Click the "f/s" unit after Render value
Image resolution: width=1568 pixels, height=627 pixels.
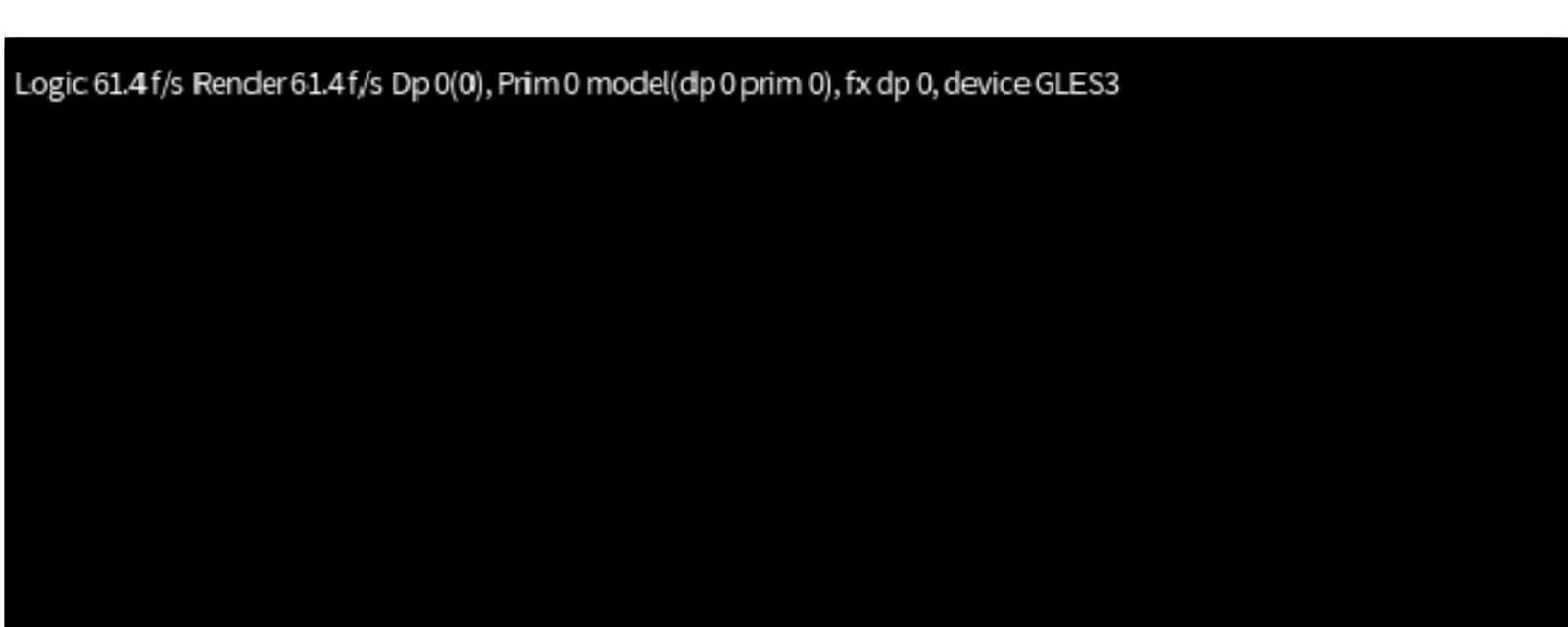(365, 84)
